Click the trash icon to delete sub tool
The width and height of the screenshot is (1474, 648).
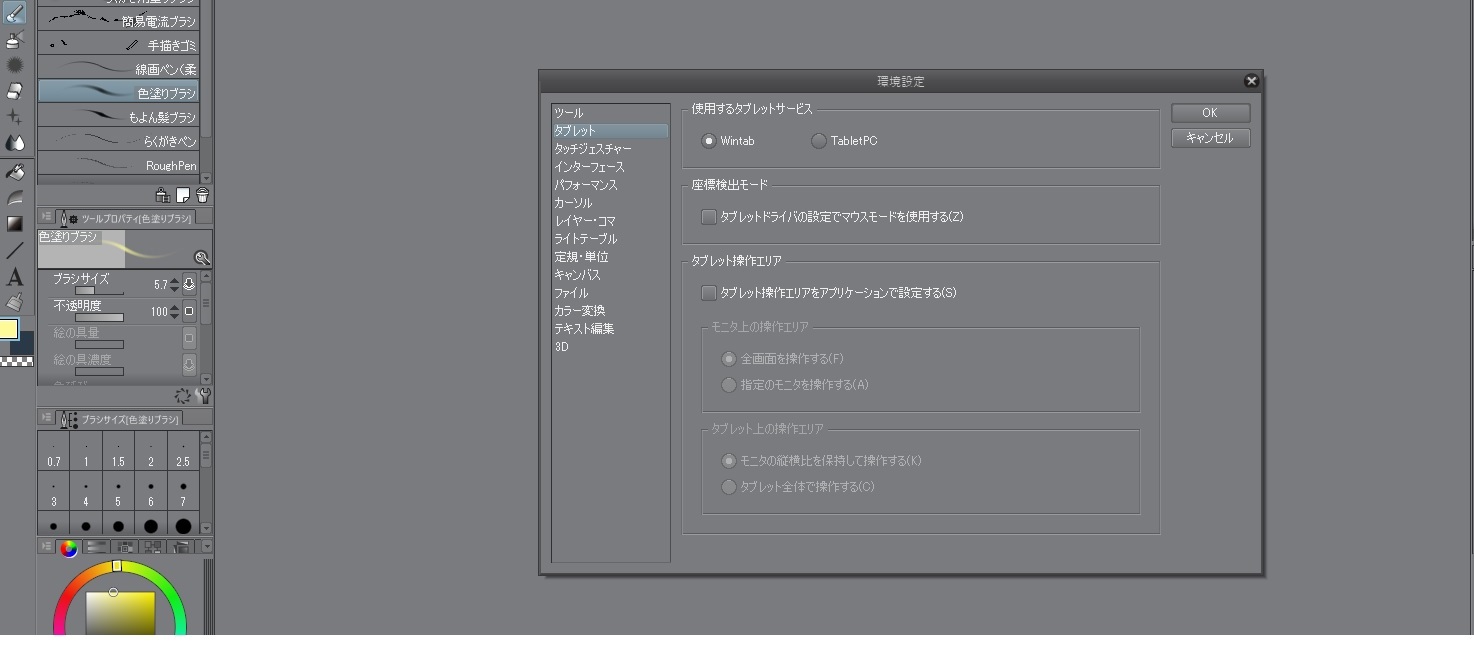click(203, 196)
